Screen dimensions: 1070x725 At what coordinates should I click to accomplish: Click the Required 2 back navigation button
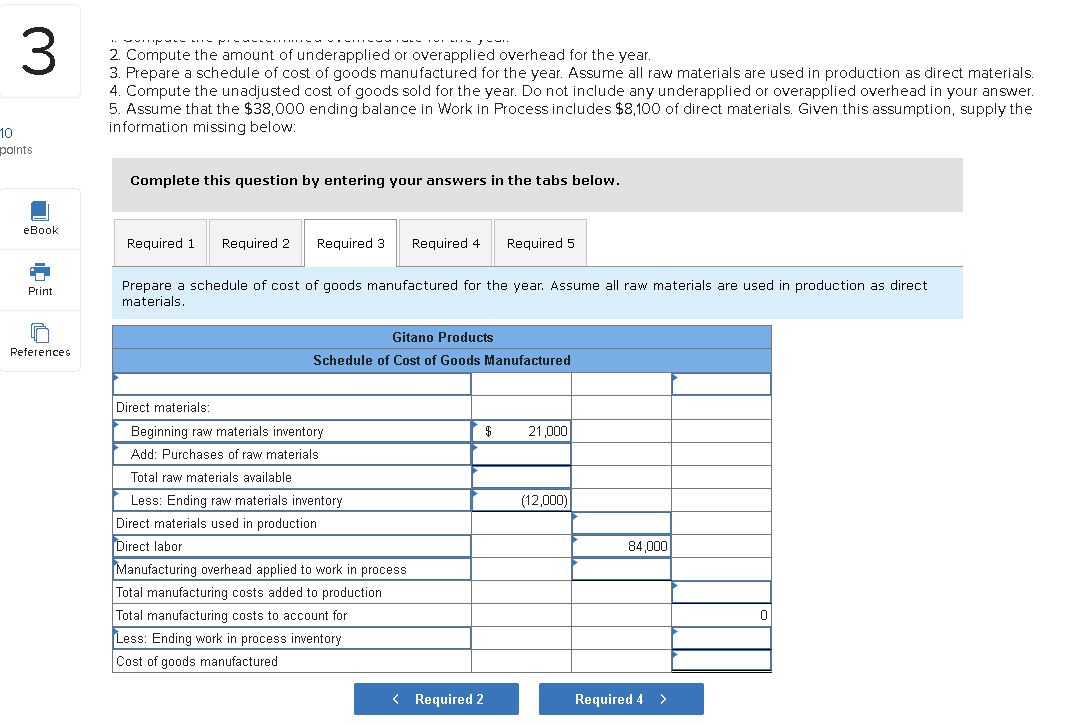(436, 698)
